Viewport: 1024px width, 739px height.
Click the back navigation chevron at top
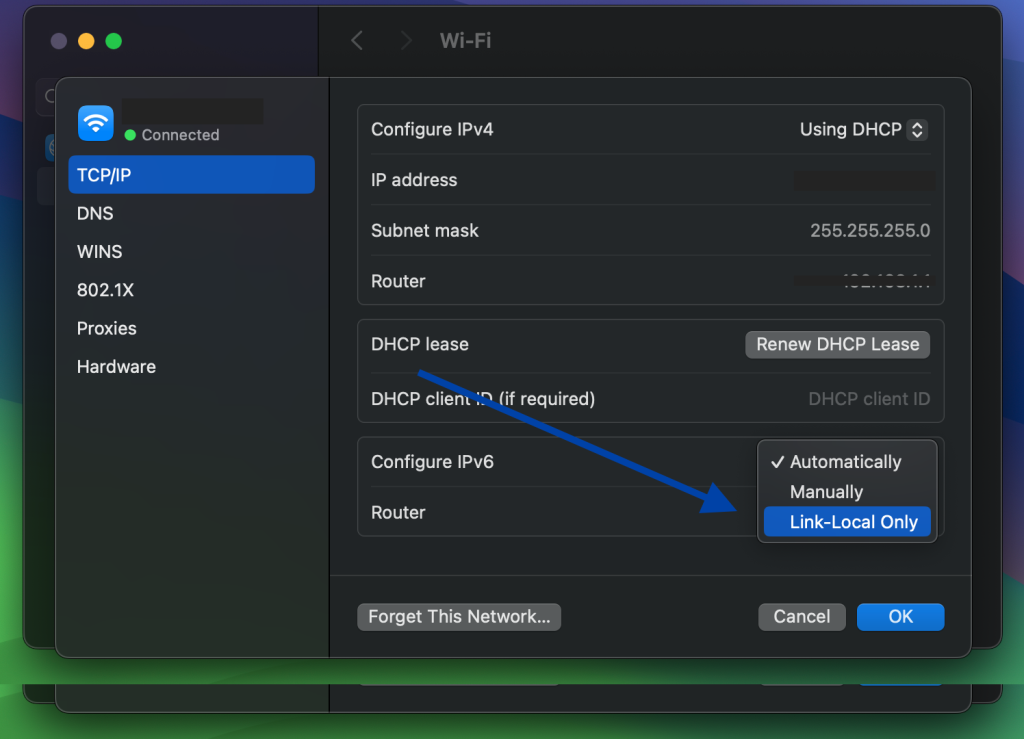point(357,40)
